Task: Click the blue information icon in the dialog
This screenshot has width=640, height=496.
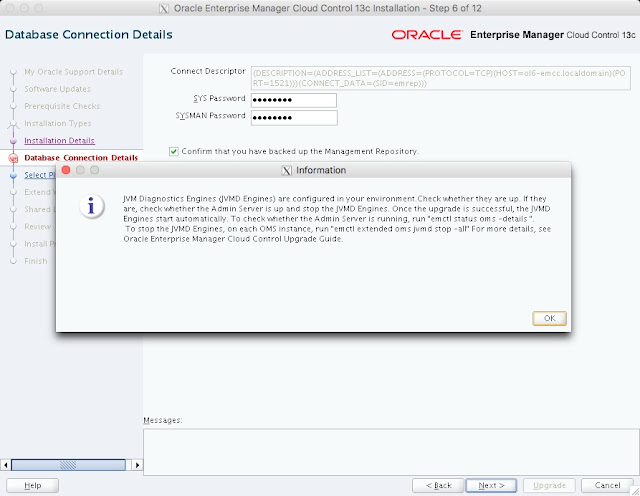Action: click(x=91, y=206)
